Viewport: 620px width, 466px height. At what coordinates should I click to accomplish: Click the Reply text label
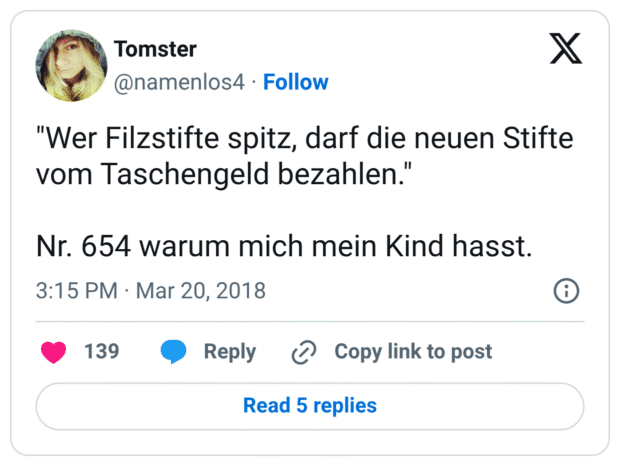(x=229, y=352)
